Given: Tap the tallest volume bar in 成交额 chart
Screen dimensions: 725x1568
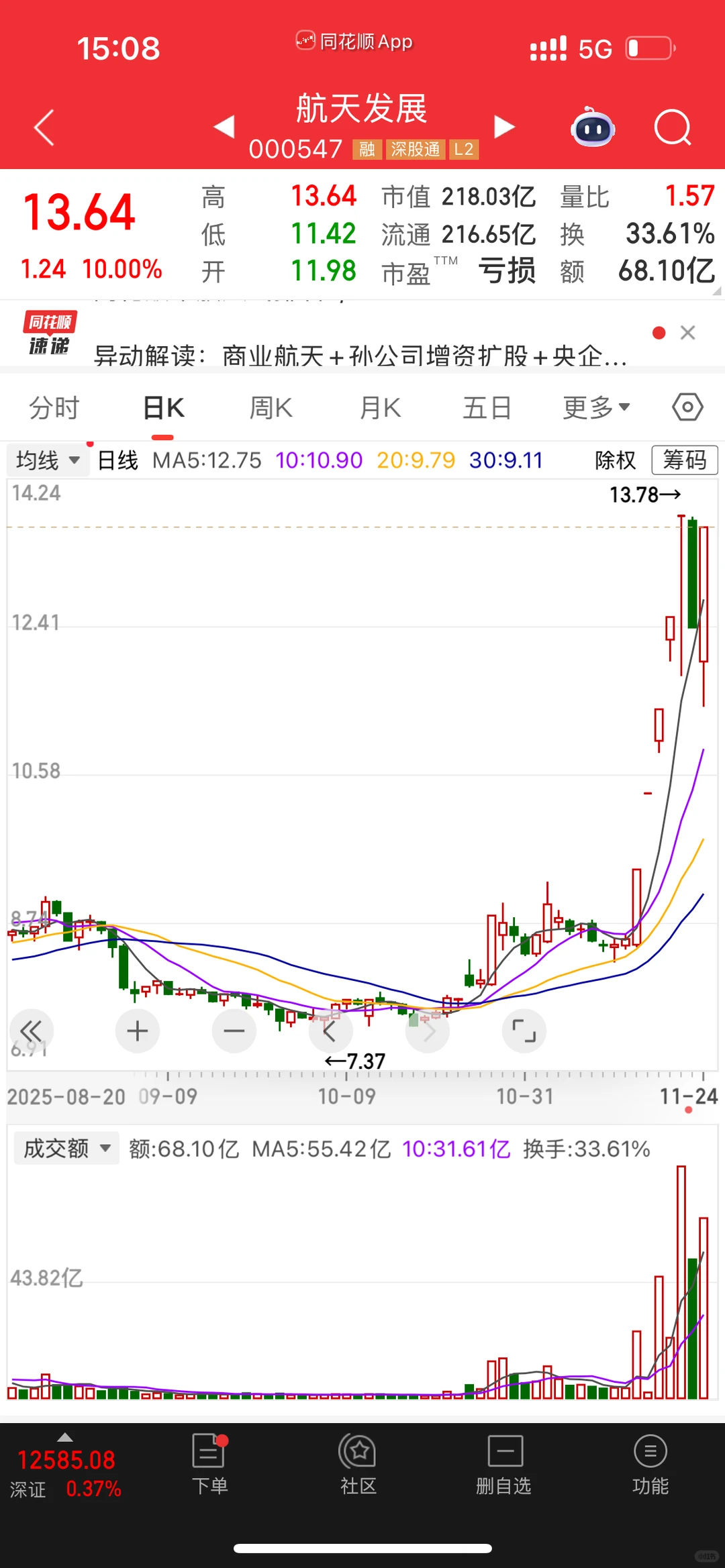Looking at the screenshot, I should click(x=681, y=1282).
